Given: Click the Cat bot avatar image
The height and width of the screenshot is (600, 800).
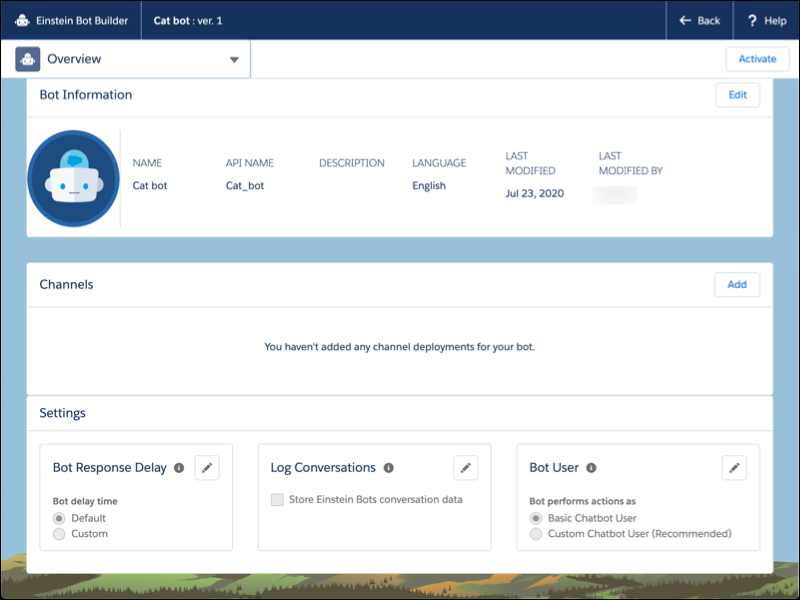Looking at the screenshot, I should pos(73,178).
